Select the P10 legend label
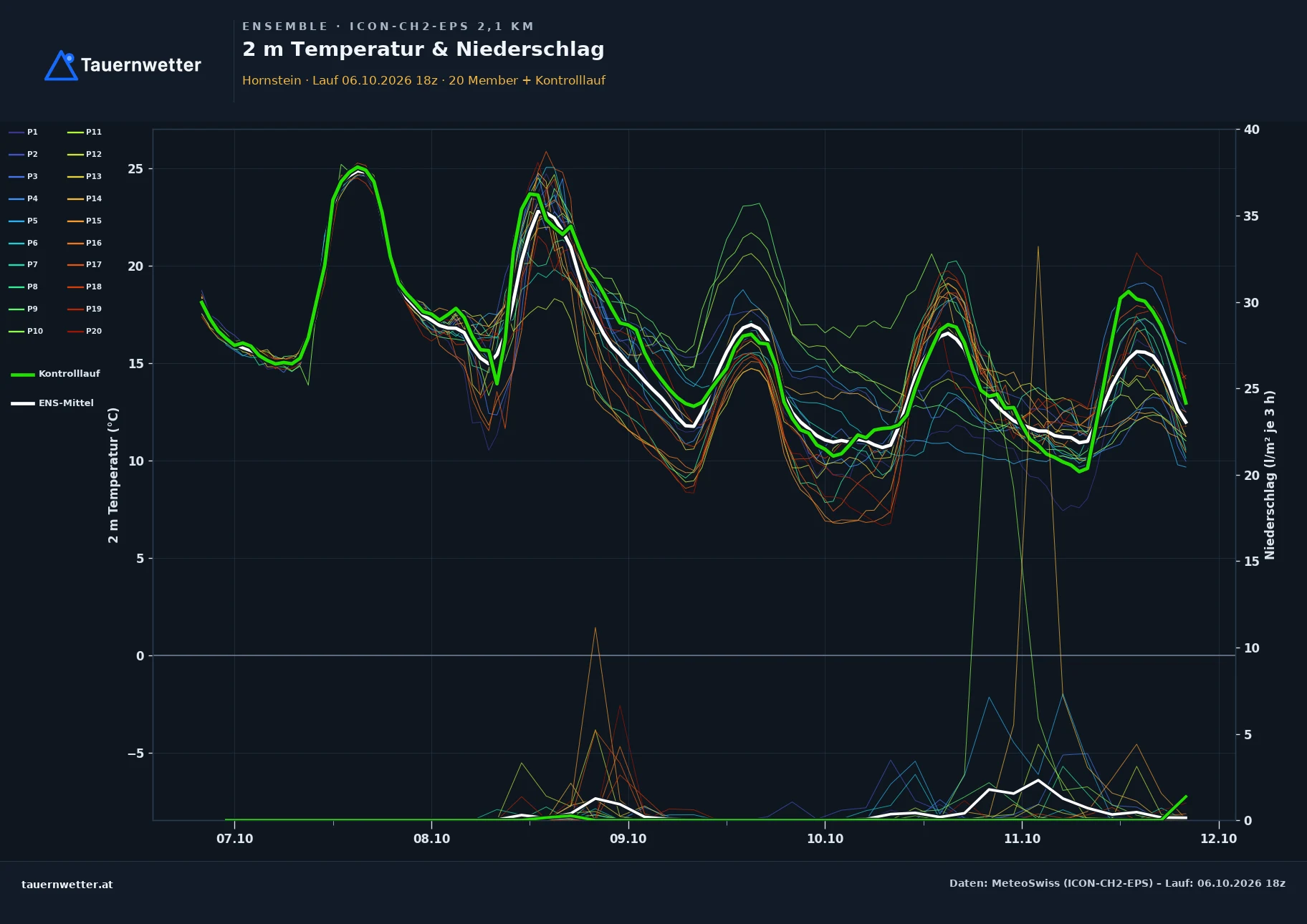 (35, 332)
